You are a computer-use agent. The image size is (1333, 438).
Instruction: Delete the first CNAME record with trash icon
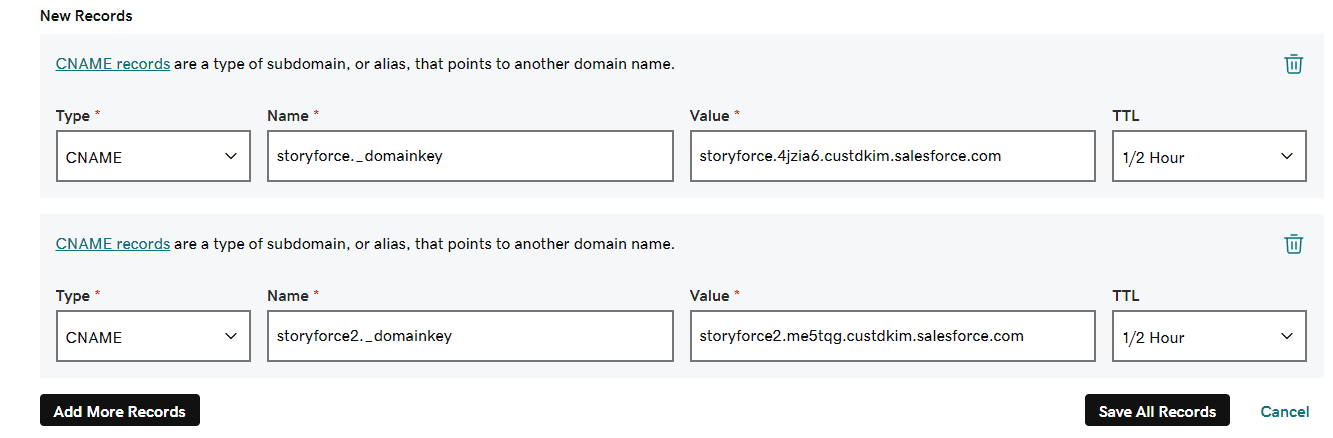(1293, 64)
